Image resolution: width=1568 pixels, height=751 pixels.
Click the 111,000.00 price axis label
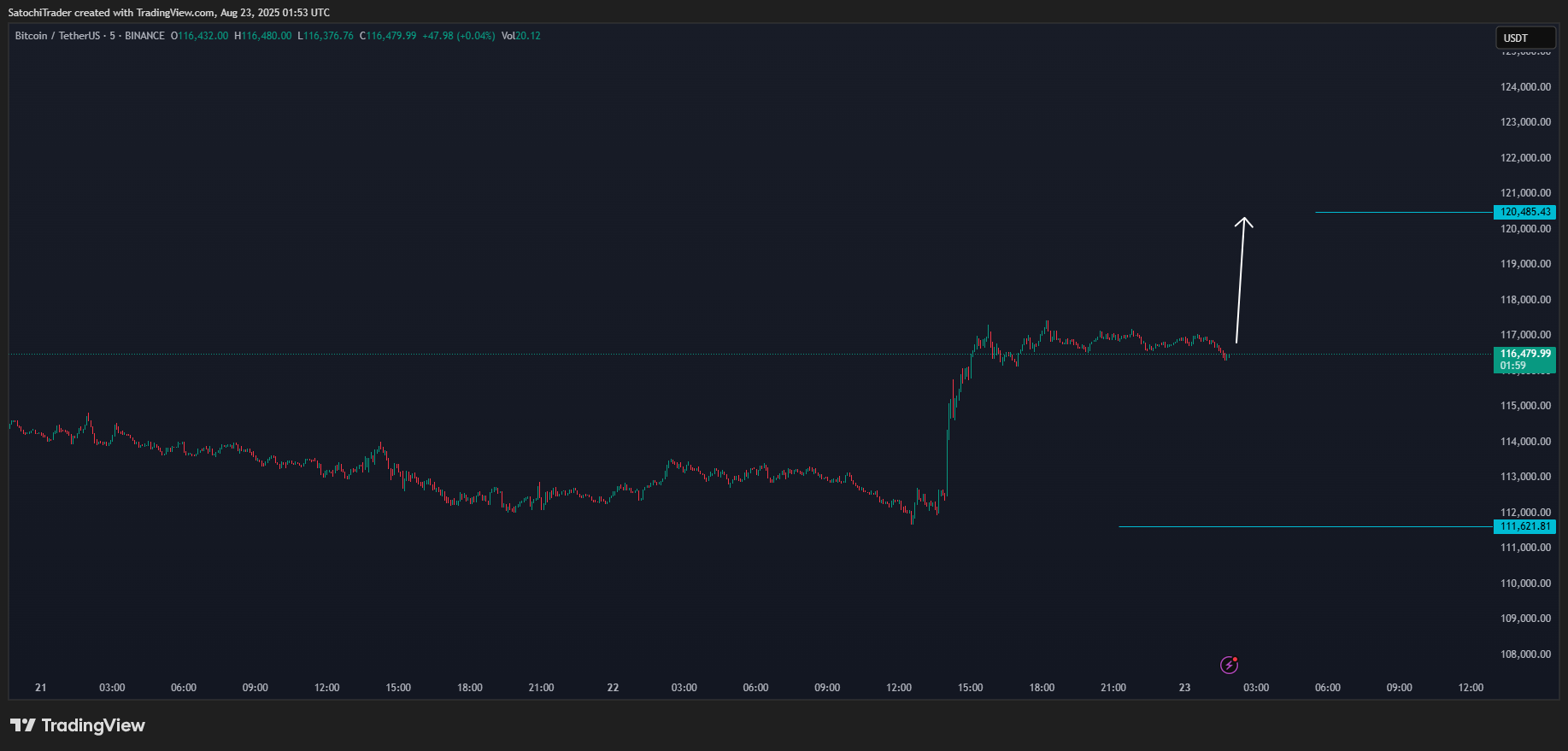click(x=1525, y=548)
